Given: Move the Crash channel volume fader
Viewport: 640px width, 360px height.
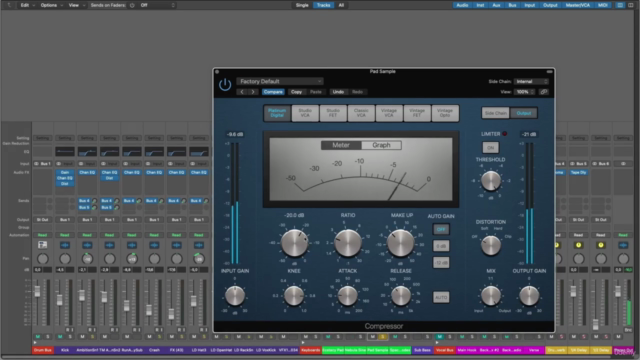Looking at the screenshot, I should [x=149, y=310].
